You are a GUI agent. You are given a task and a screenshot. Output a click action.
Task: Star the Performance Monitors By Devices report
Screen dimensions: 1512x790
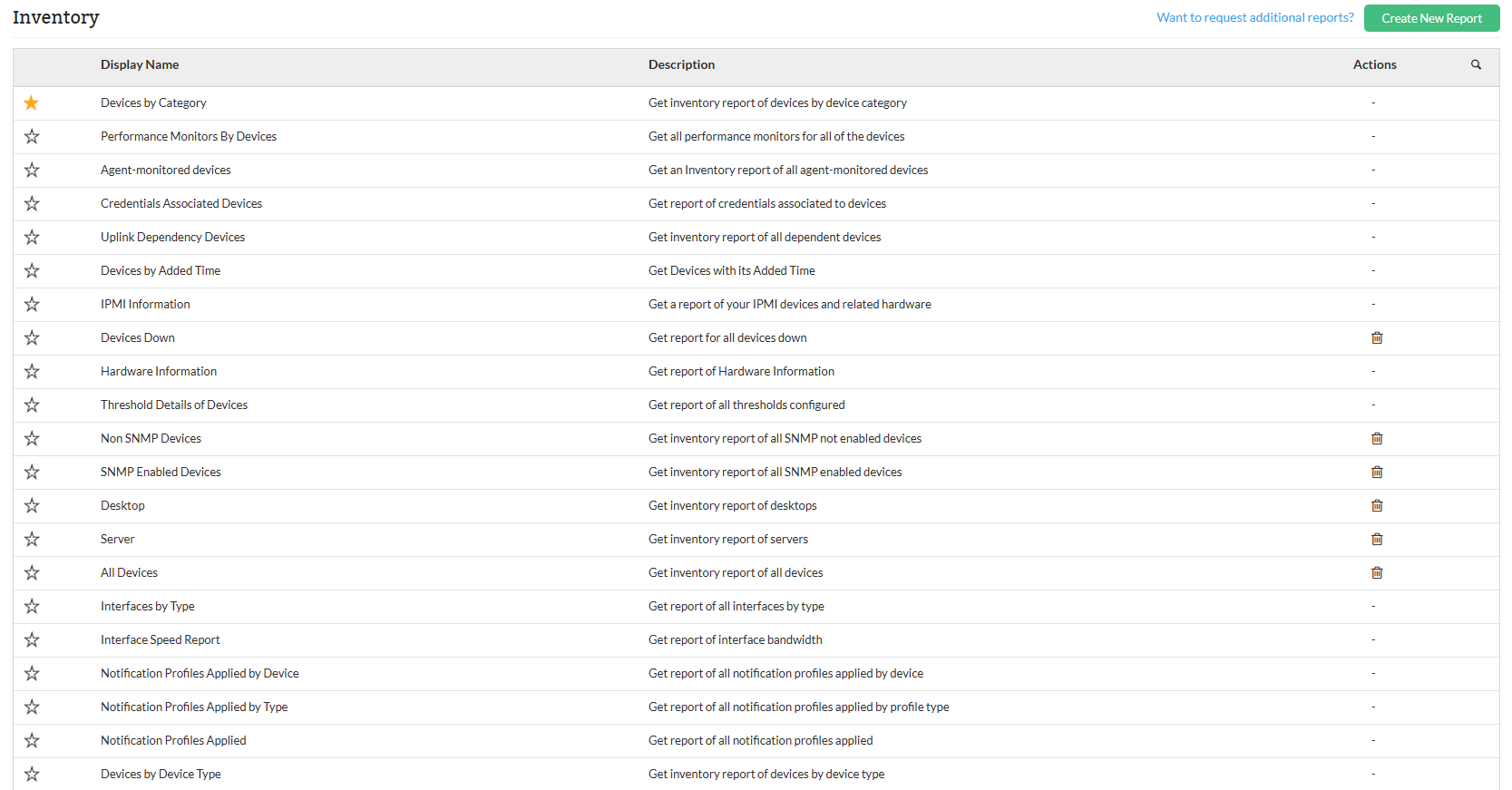click(32, 136)
